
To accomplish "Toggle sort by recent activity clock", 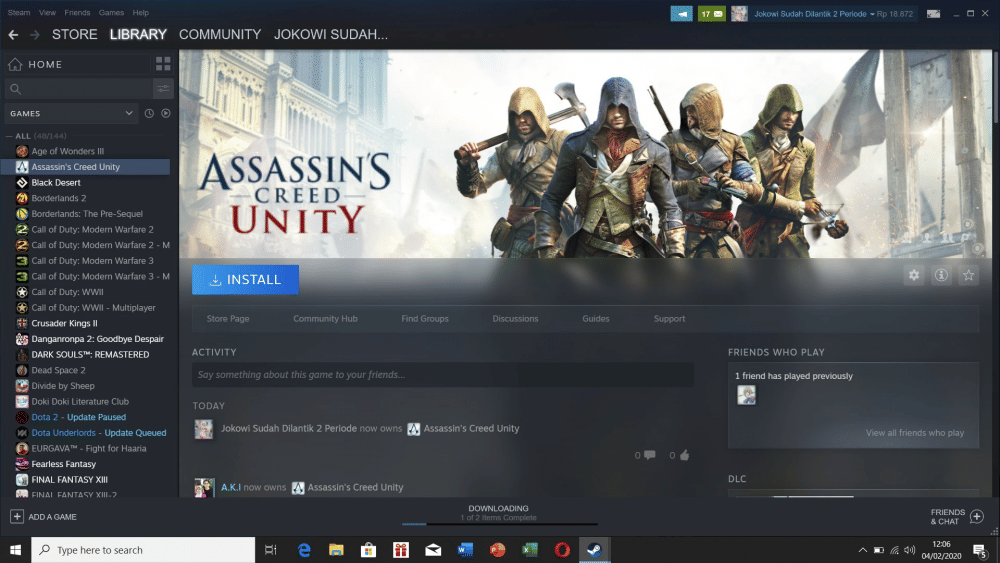I will [149, 114].
